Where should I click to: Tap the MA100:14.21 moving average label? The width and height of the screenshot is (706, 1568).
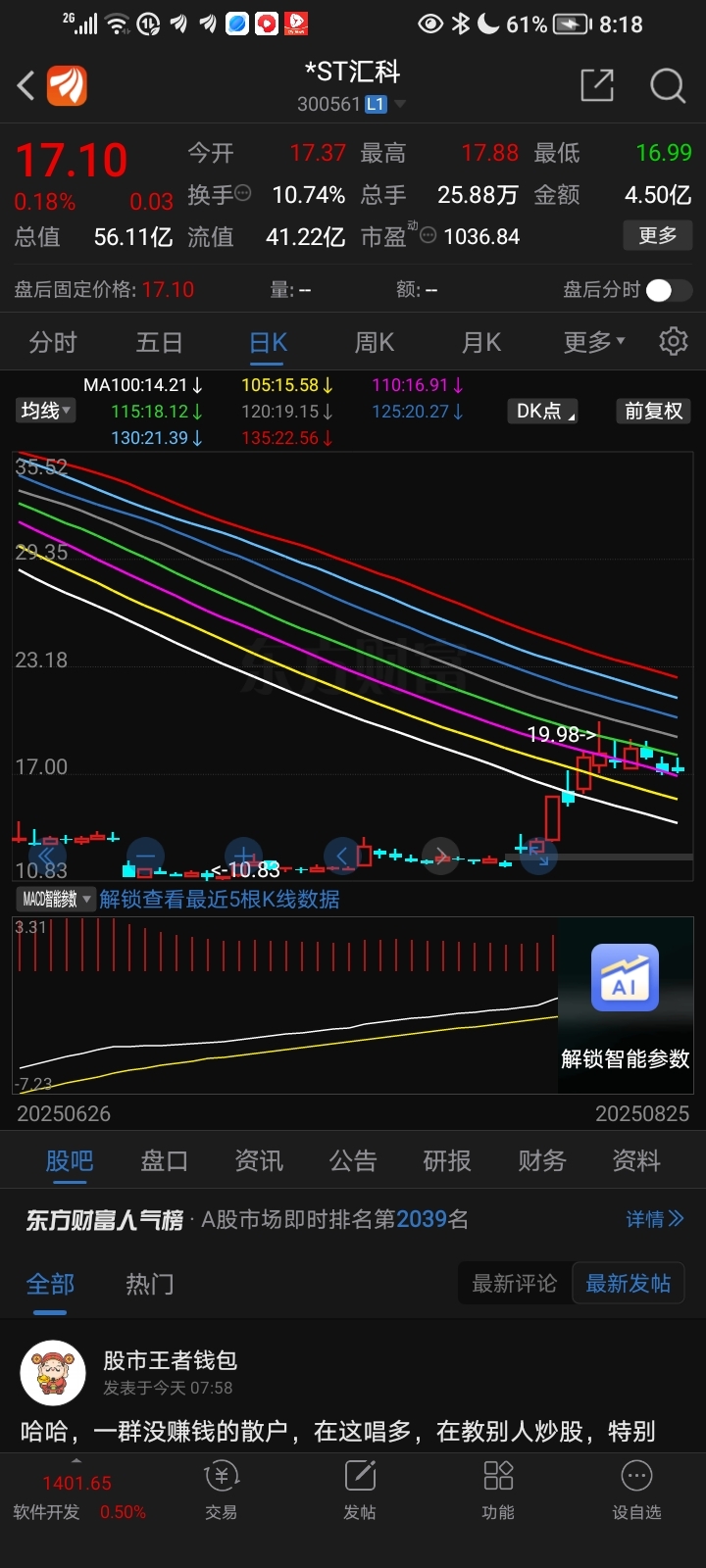coord(143,385)
